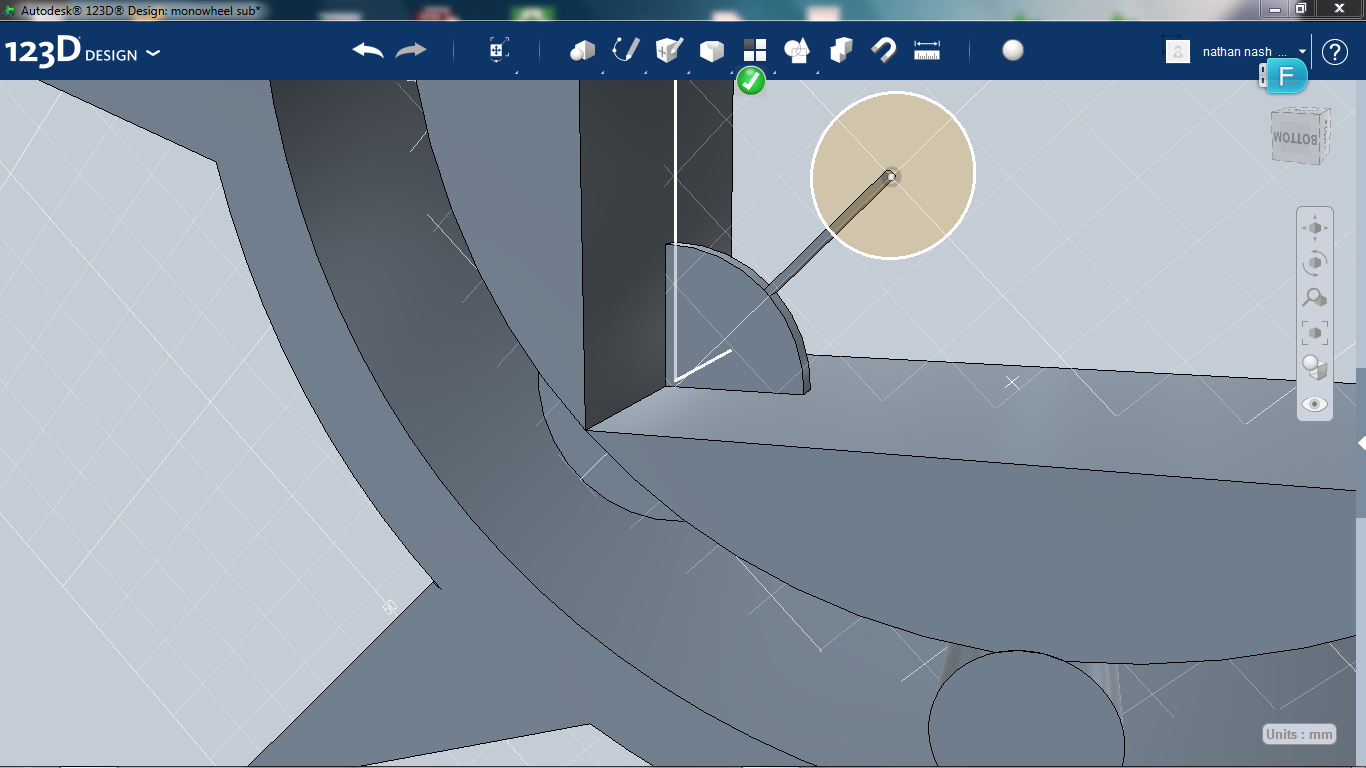Confirm with the green checkmark

tap(751, 81)
